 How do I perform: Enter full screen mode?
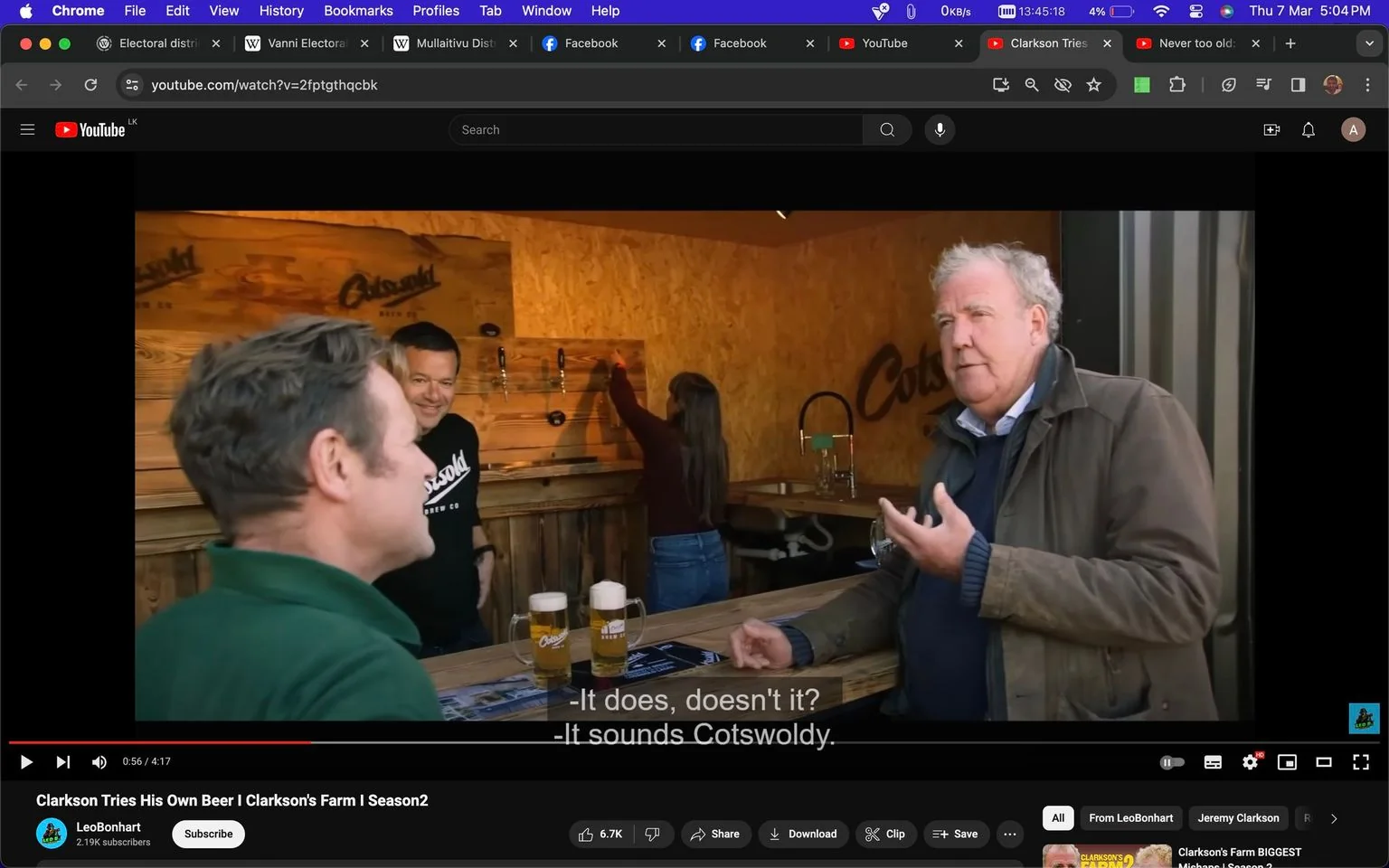click(1361, 762)
